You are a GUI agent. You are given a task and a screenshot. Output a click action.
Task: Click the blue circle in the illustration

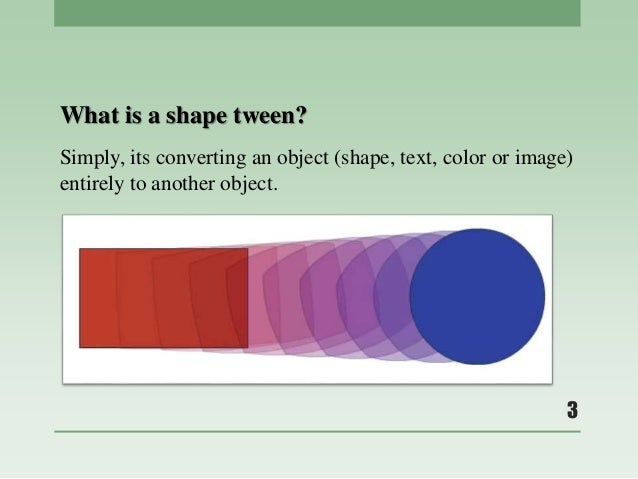(477, 297)
